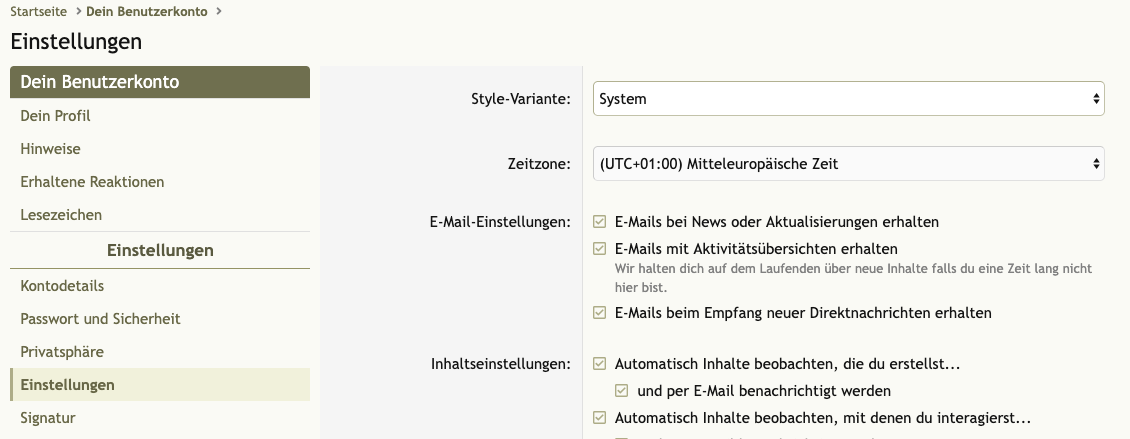Open Privatsphäre settings
This screenshot has width=1130, height=439.
[x=62, y=352]
